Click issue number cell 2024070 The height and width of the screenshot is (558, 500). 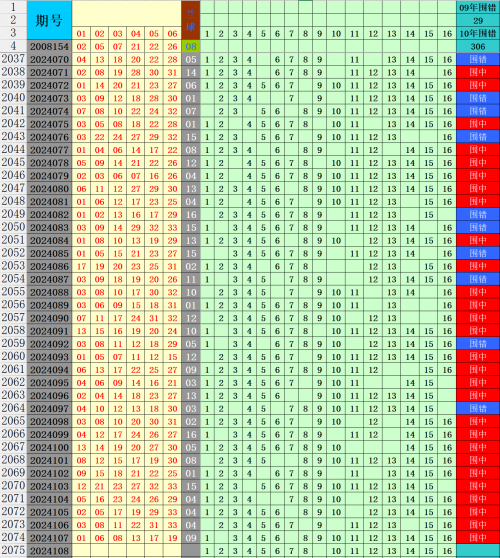49,59
